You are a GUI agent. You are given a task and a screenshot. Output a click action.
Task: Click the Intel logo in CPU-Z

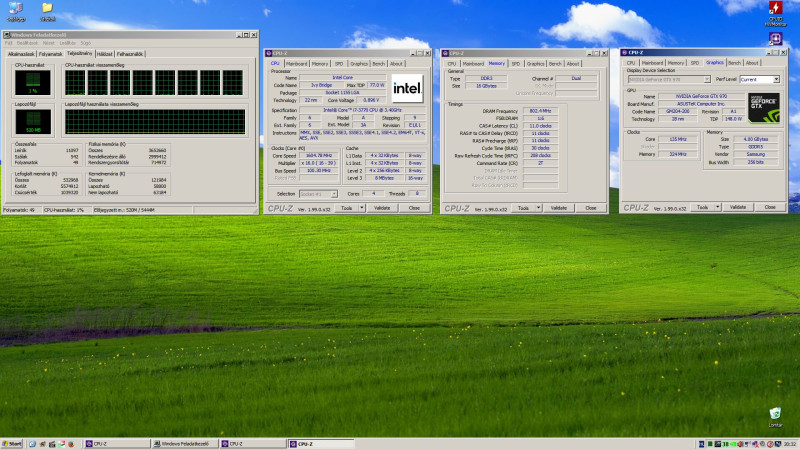click(407, 88)
